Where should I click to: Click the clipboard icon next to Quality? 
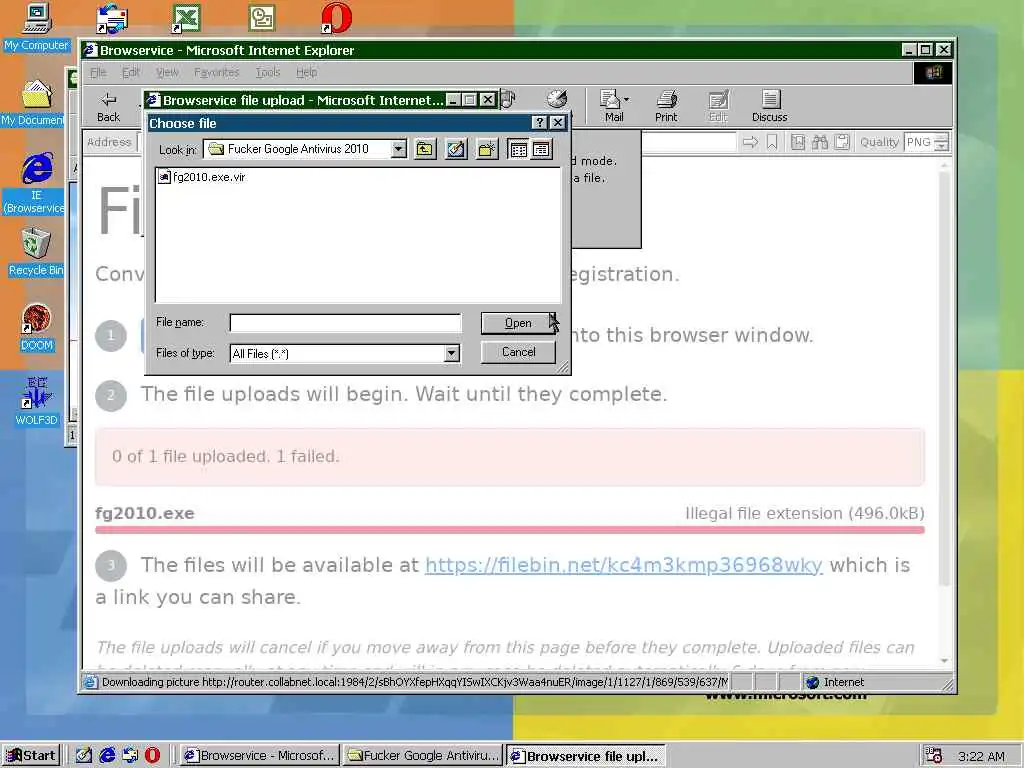(x=842, y=142)
